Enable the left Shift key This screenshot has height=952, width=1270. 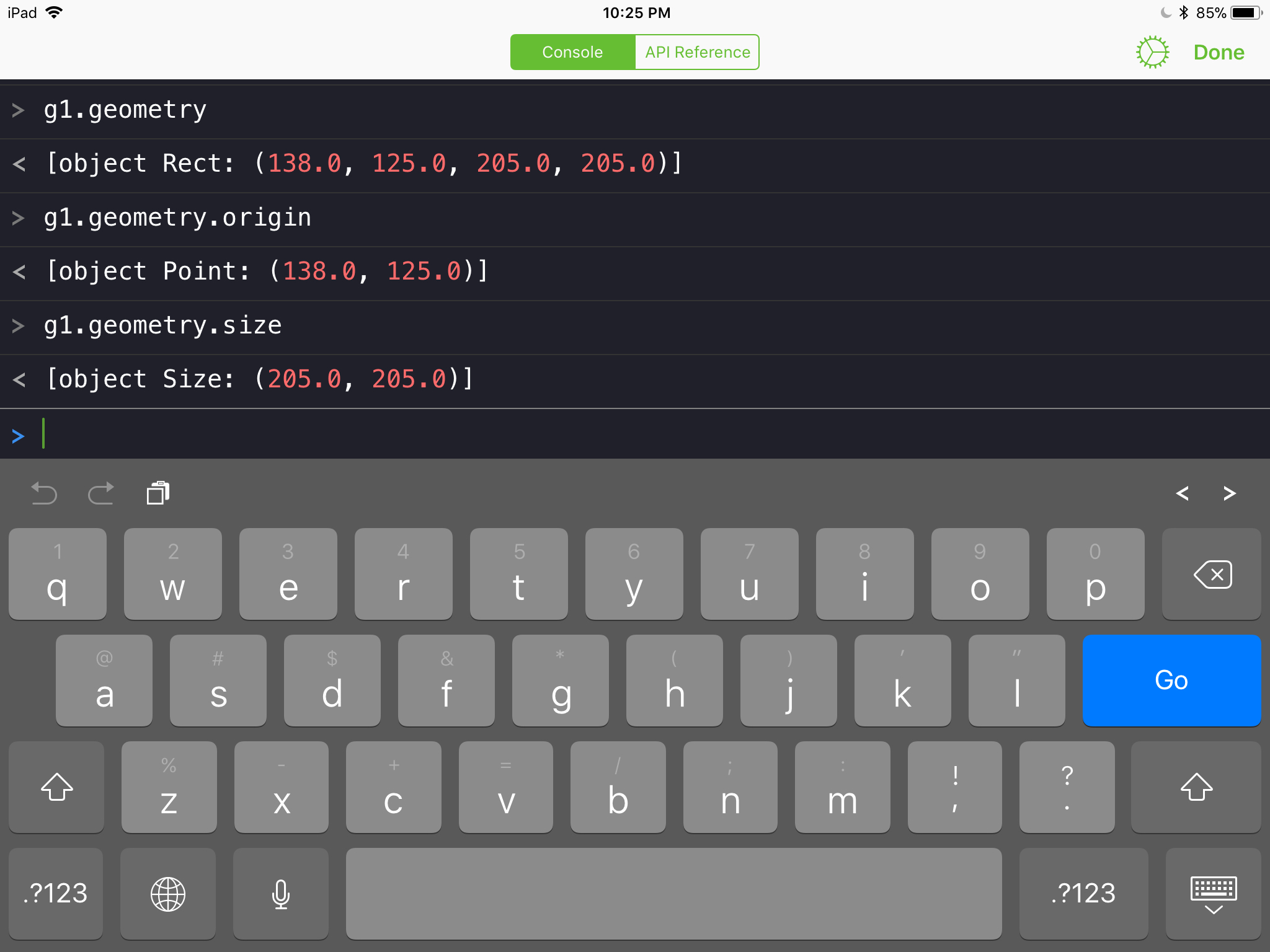pyautogui.click(x=56, y=787)
